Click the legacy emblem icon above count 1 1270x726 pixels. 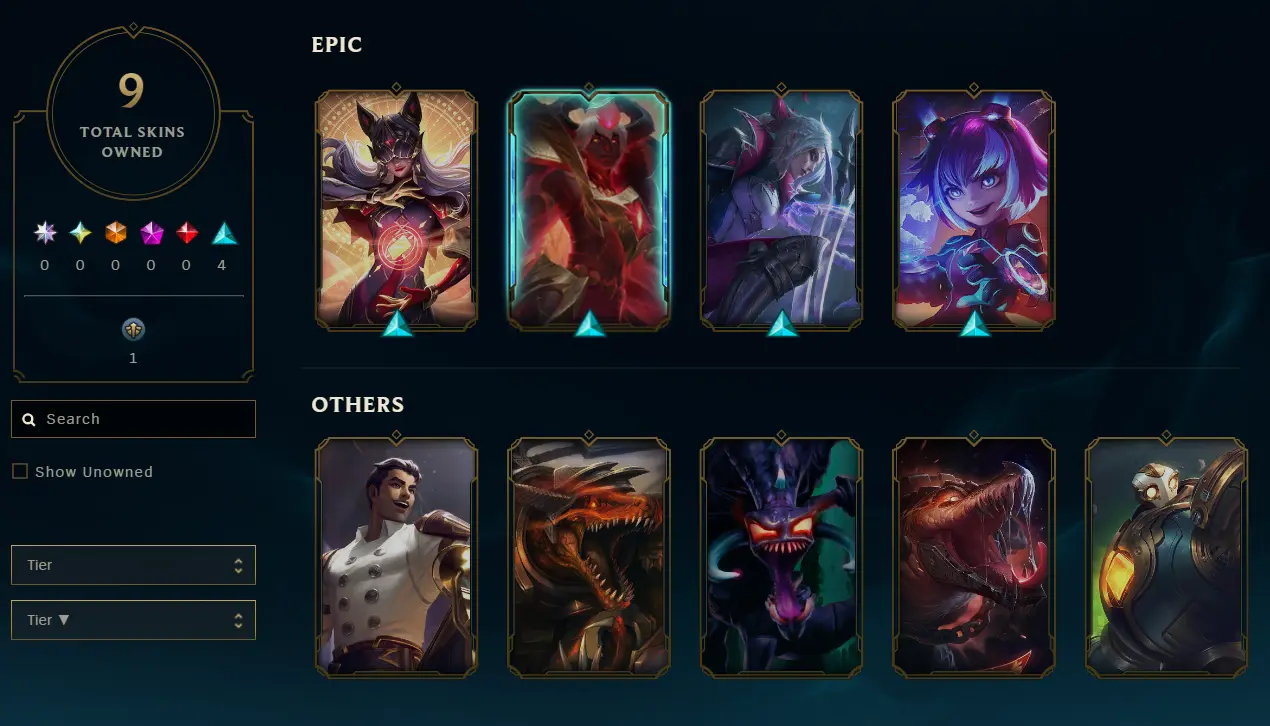133,330
